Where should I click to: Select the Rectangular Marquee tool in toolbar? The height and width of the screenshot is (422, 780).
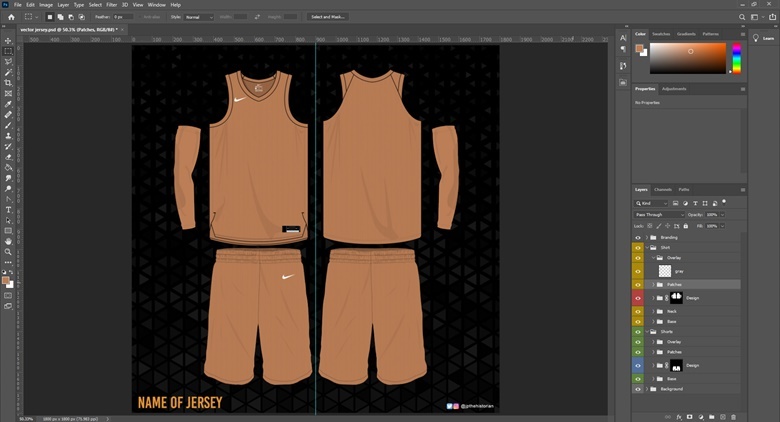[x=8, y=51]
